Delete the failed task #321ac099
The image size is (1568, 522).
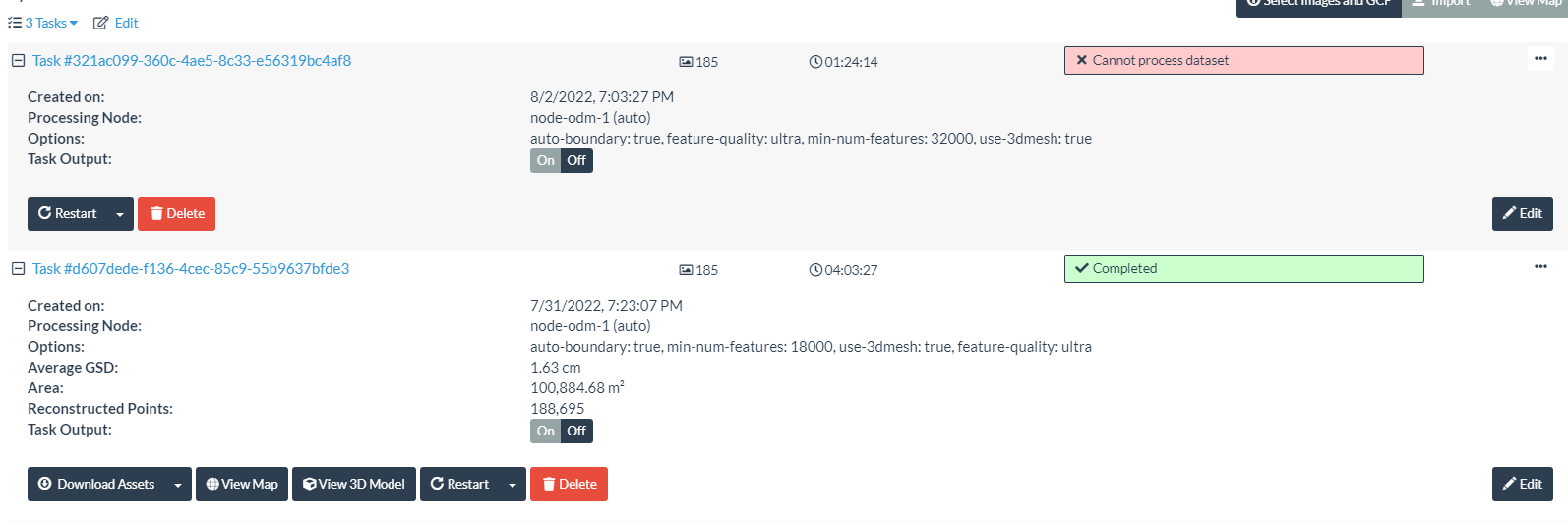(x=177, y=214)
